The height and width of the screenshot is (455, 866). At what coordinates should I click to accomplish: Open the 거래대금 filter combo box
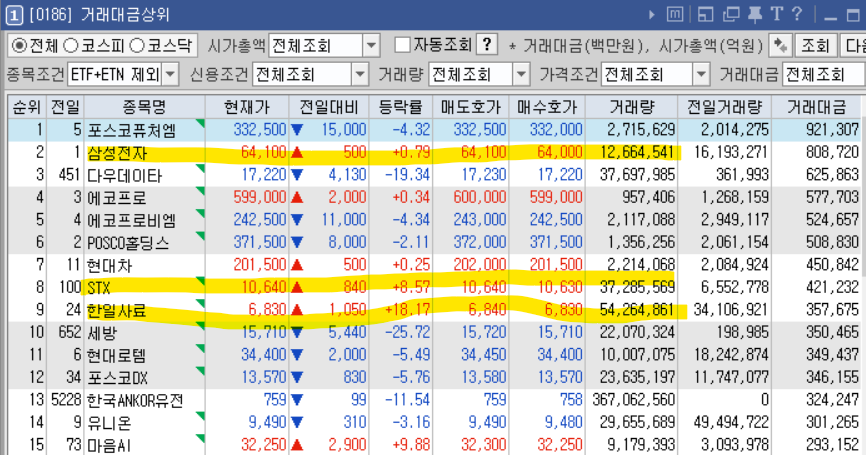tap(824, 75)
